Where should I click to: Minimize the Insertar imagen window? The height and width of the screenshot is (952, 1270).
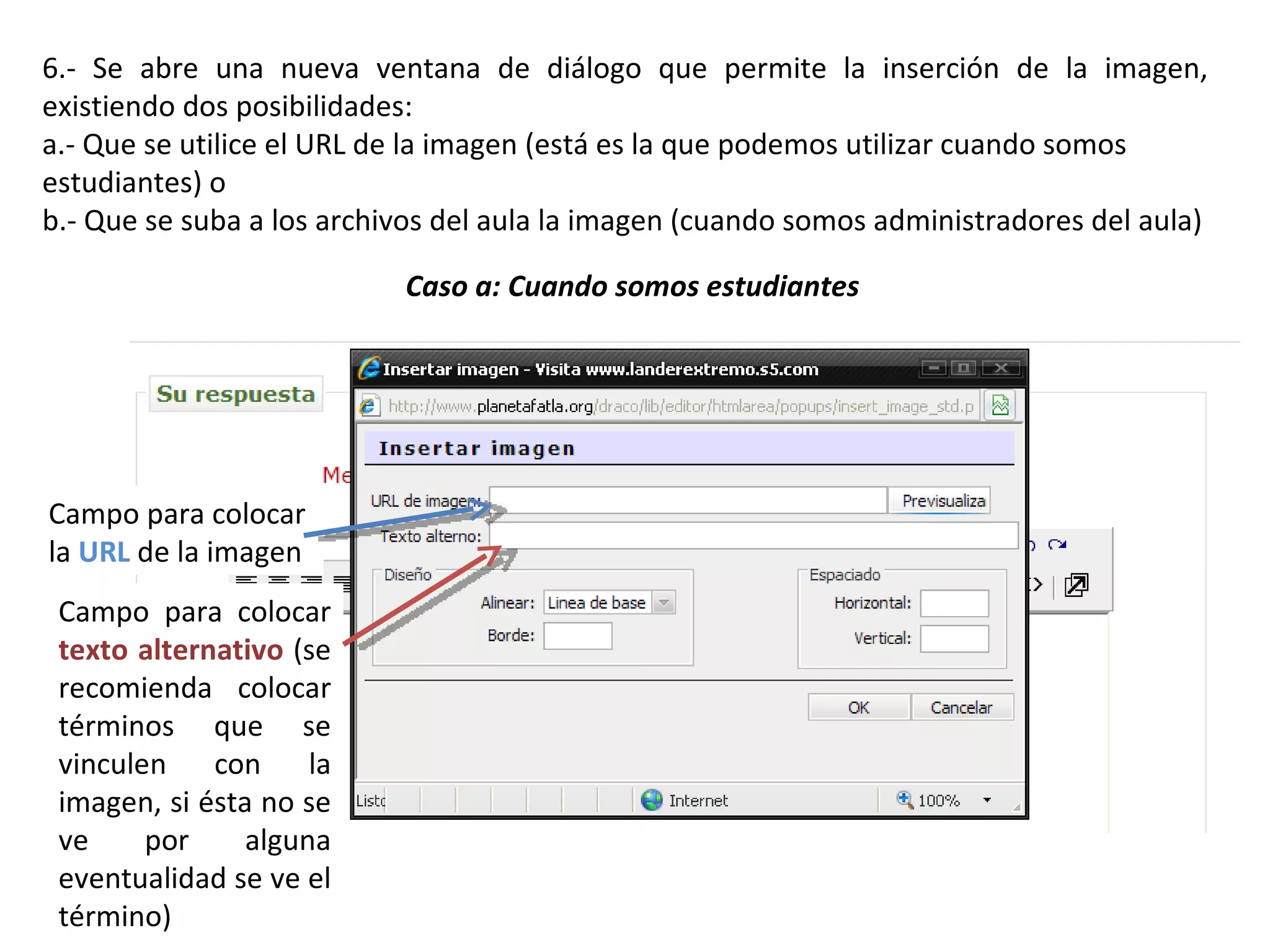pyautogui.click(x=934, y=368)
